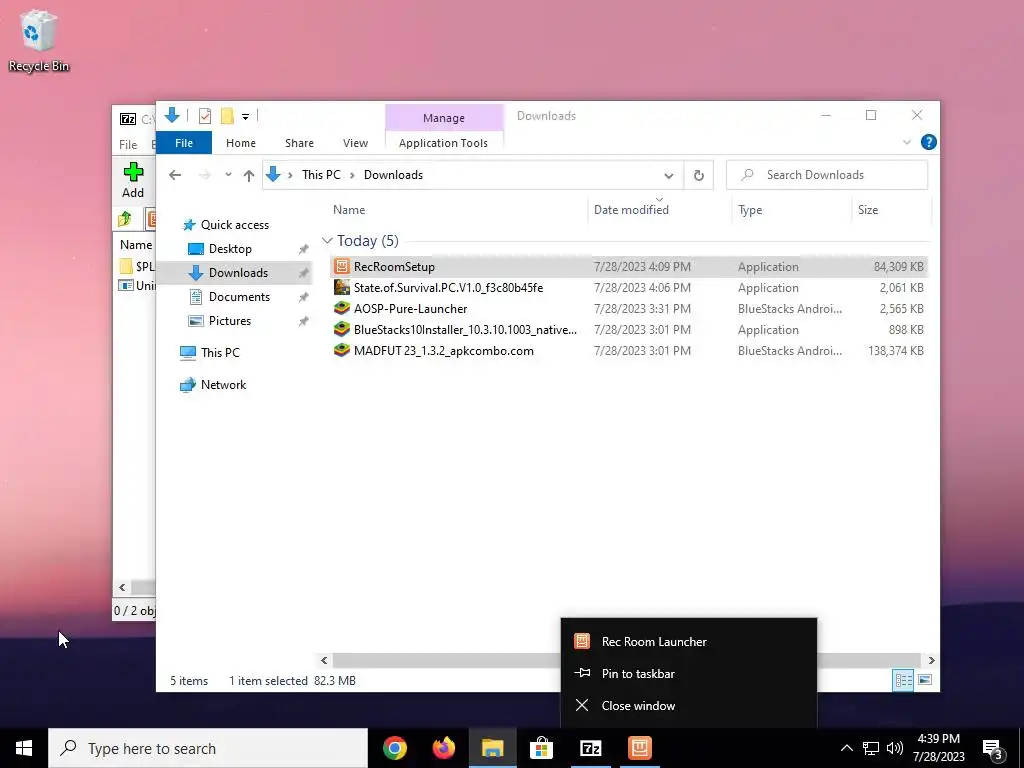Open the Windows Start menu
This screenshot has width=1024, height=768.
click(24, 748)
